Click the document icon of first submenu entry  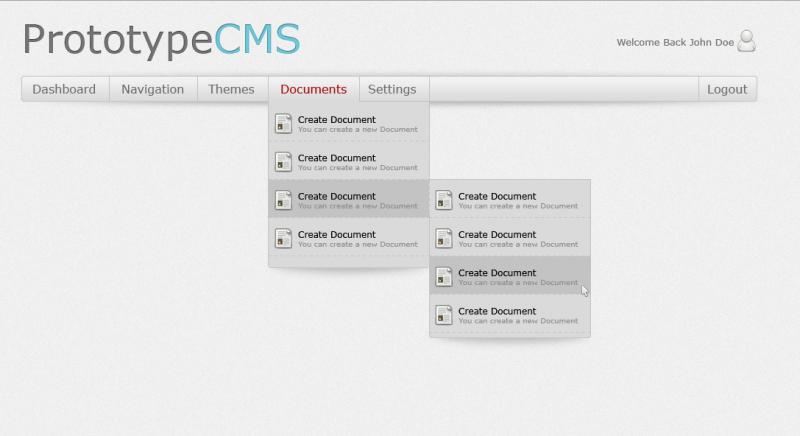pyautogui.click(x=444, y=200)
